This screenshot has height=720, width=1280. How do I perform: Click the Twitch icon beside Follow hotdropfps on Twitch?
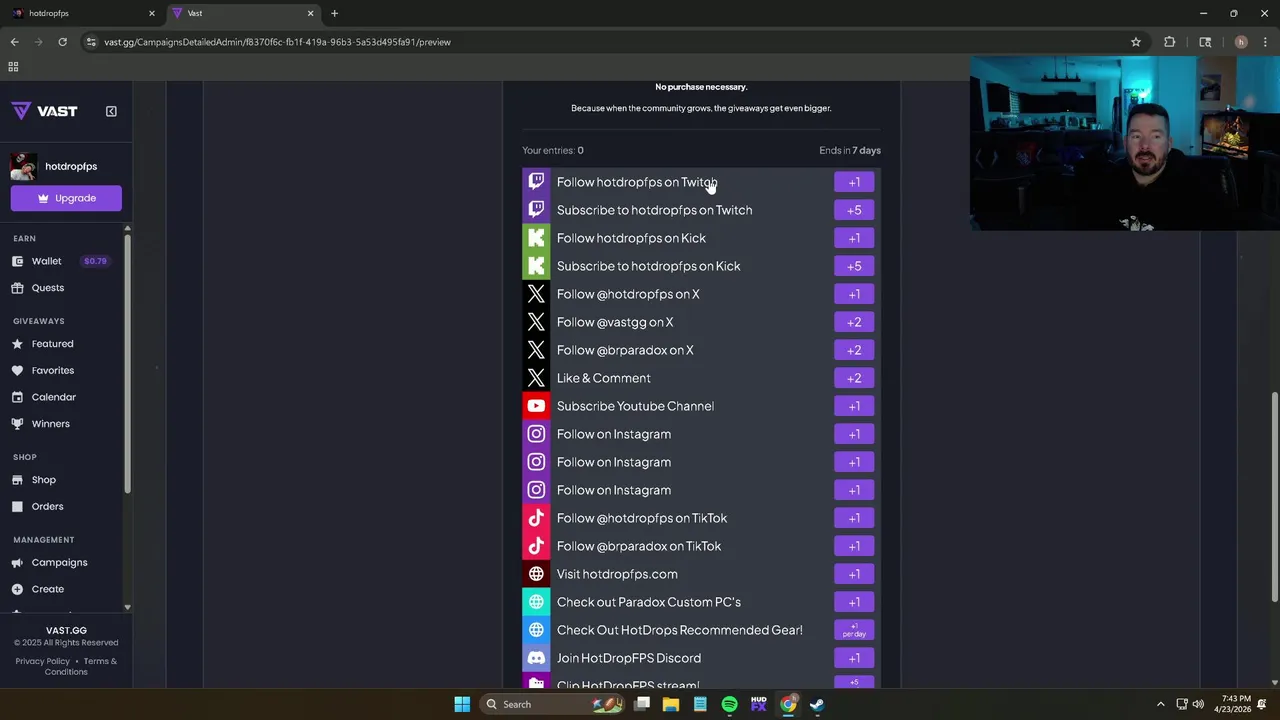pos(536,182)
